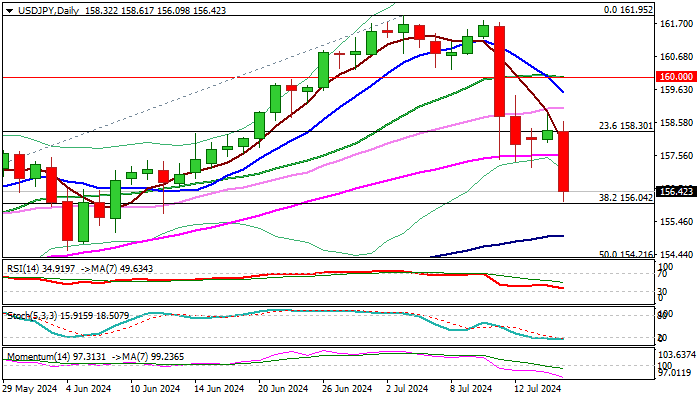This screenshot has width=700, height=400.
Task: Click the 38.2 156.042 Fibonacci label
Action: click(x=626, y=197)
